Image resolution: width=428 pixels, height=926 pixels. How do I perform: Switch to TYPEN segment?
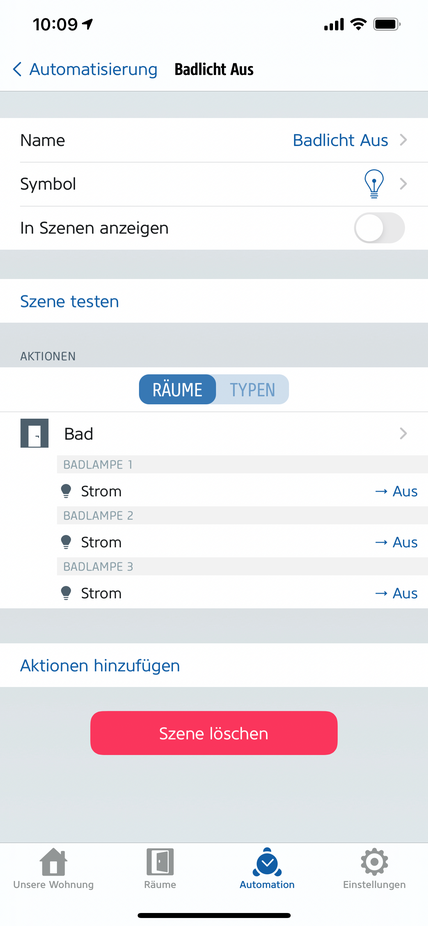click(x=253, y=390)
